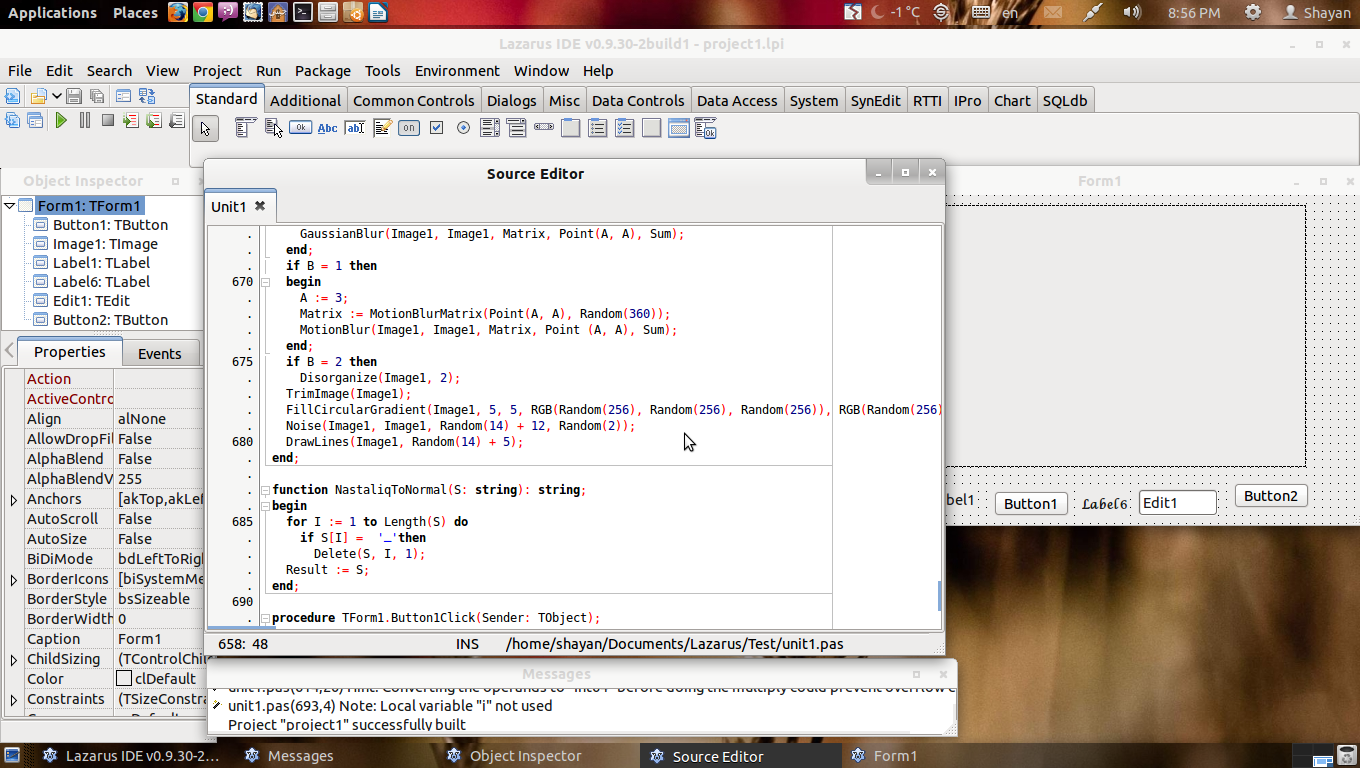
Task: Open the Project menu
Action: (217, 71)
